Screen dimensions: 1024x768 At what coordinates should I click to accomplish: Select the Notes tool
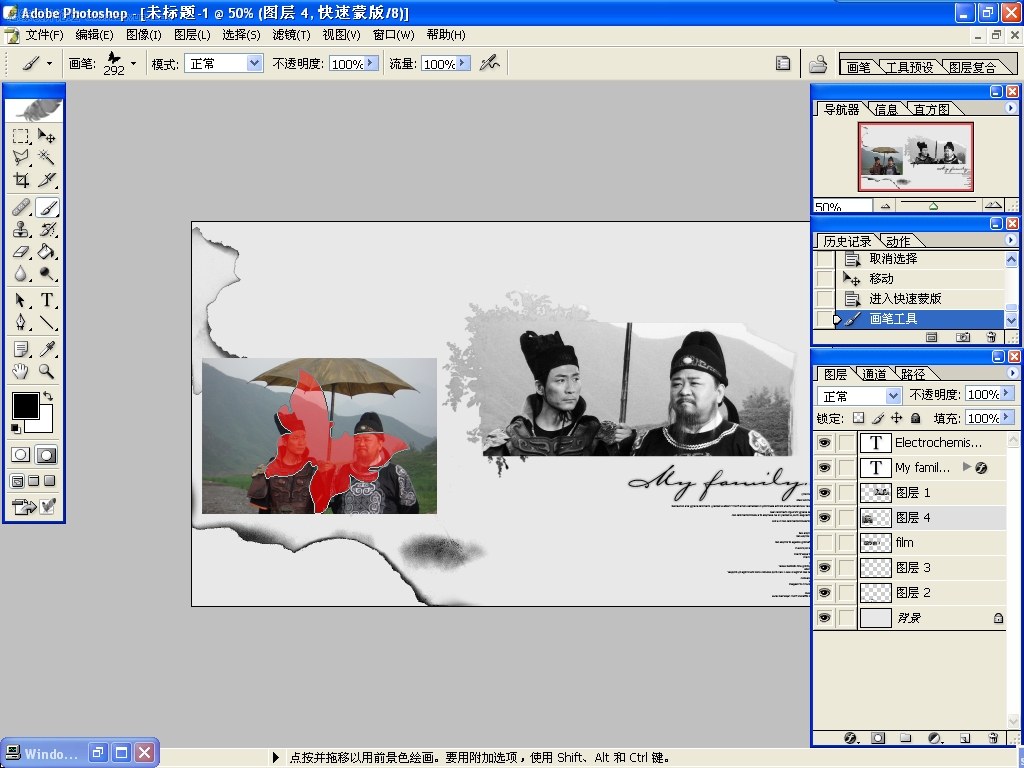pos(21,349)
